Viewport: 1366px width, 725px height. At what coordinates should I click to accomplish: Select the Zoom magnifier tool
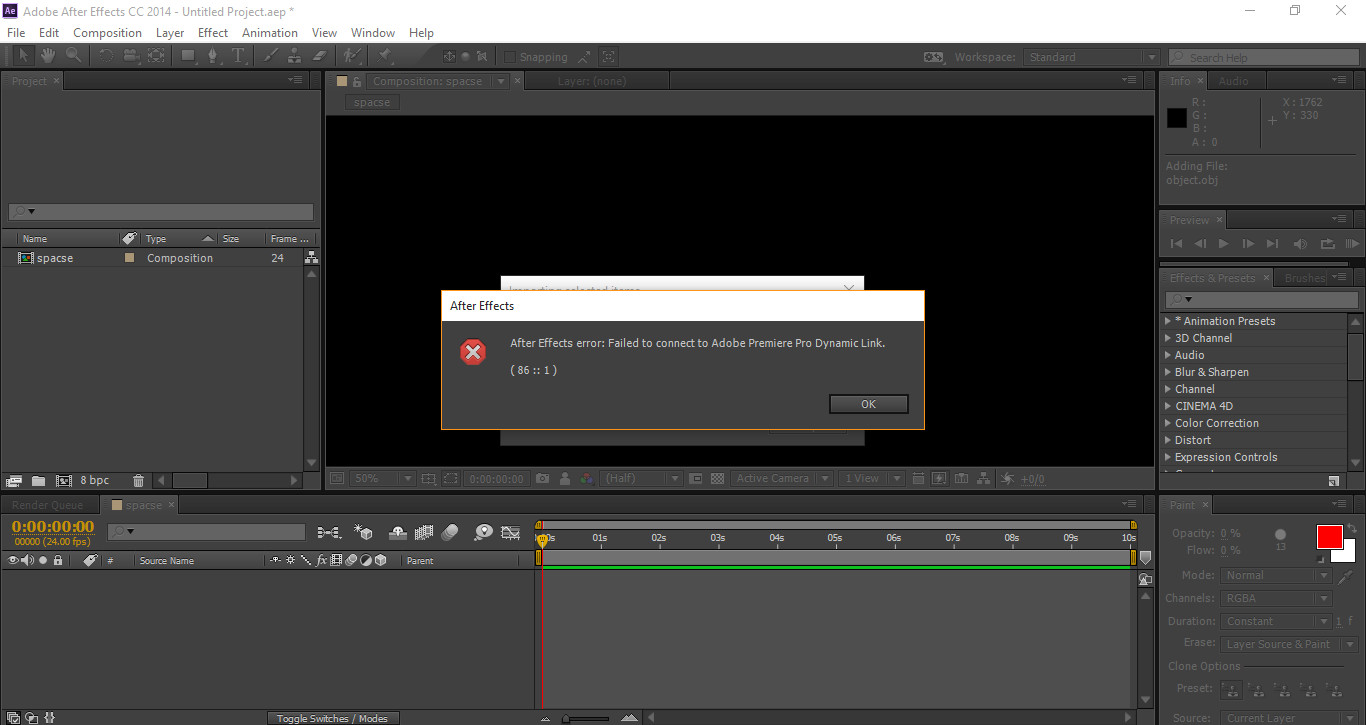[x=74, y=56]
